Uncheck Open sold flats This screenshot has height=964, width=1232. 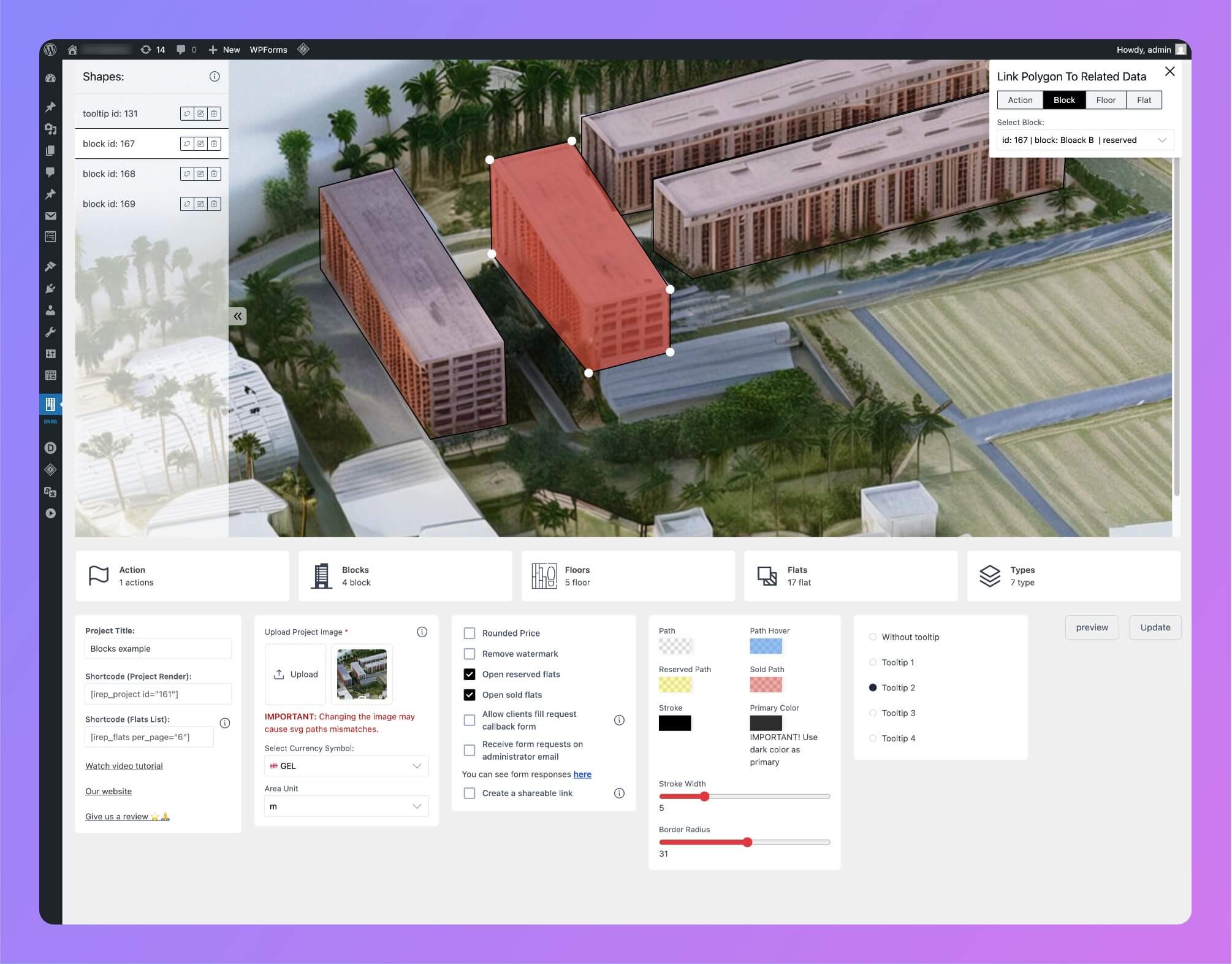click(470, 695)
